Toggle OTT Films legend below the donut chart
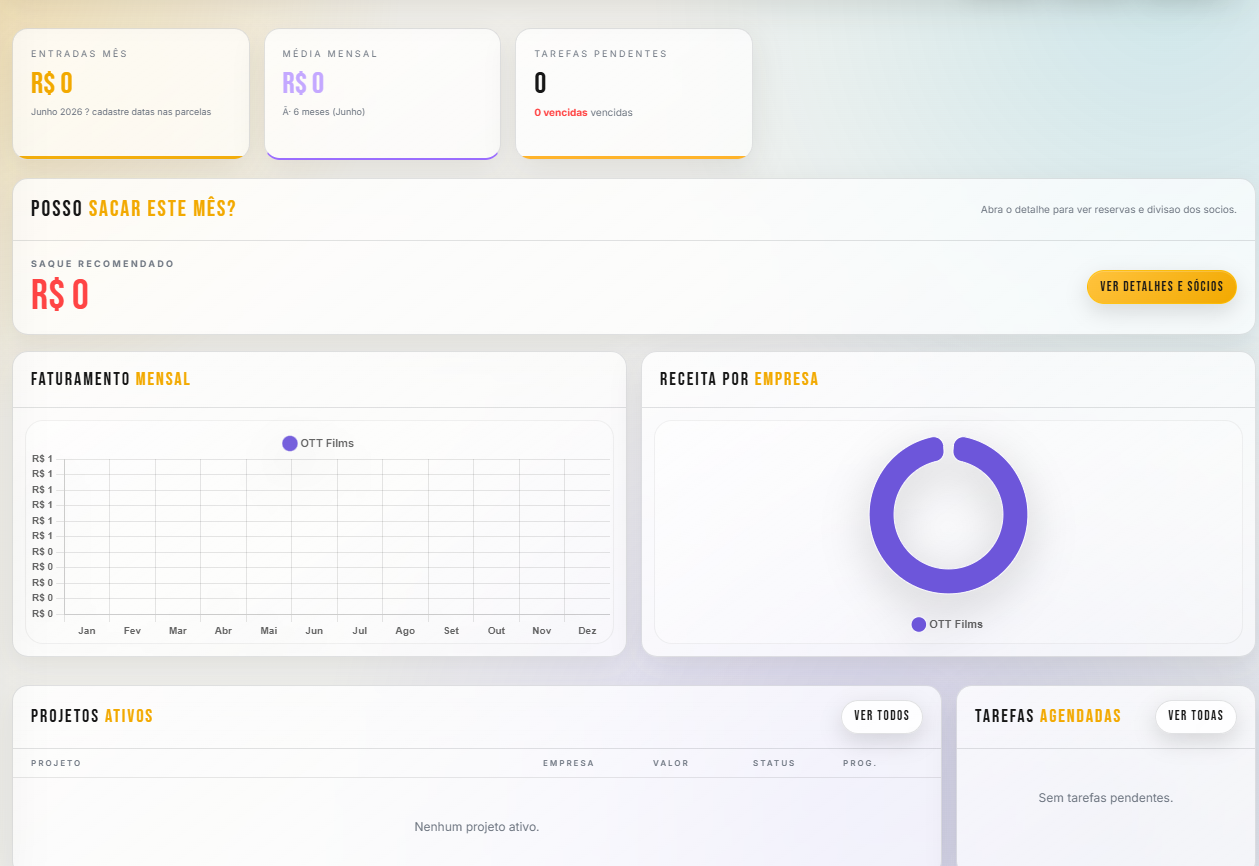 [947, 624]
